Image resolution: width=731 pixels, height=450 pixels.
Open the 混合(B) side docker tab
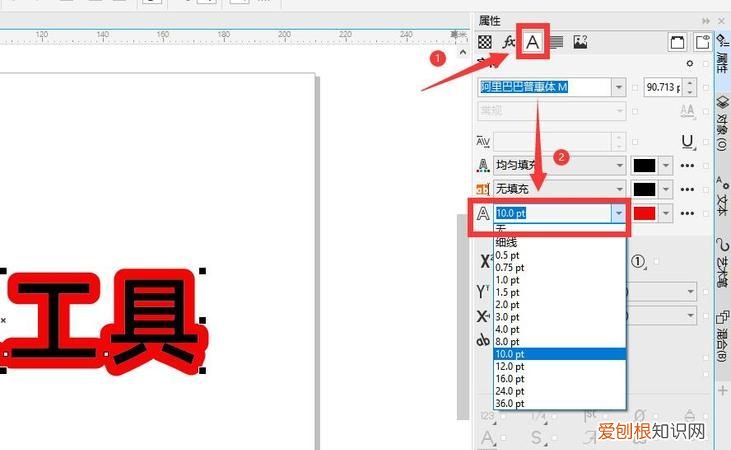(723, 337)
